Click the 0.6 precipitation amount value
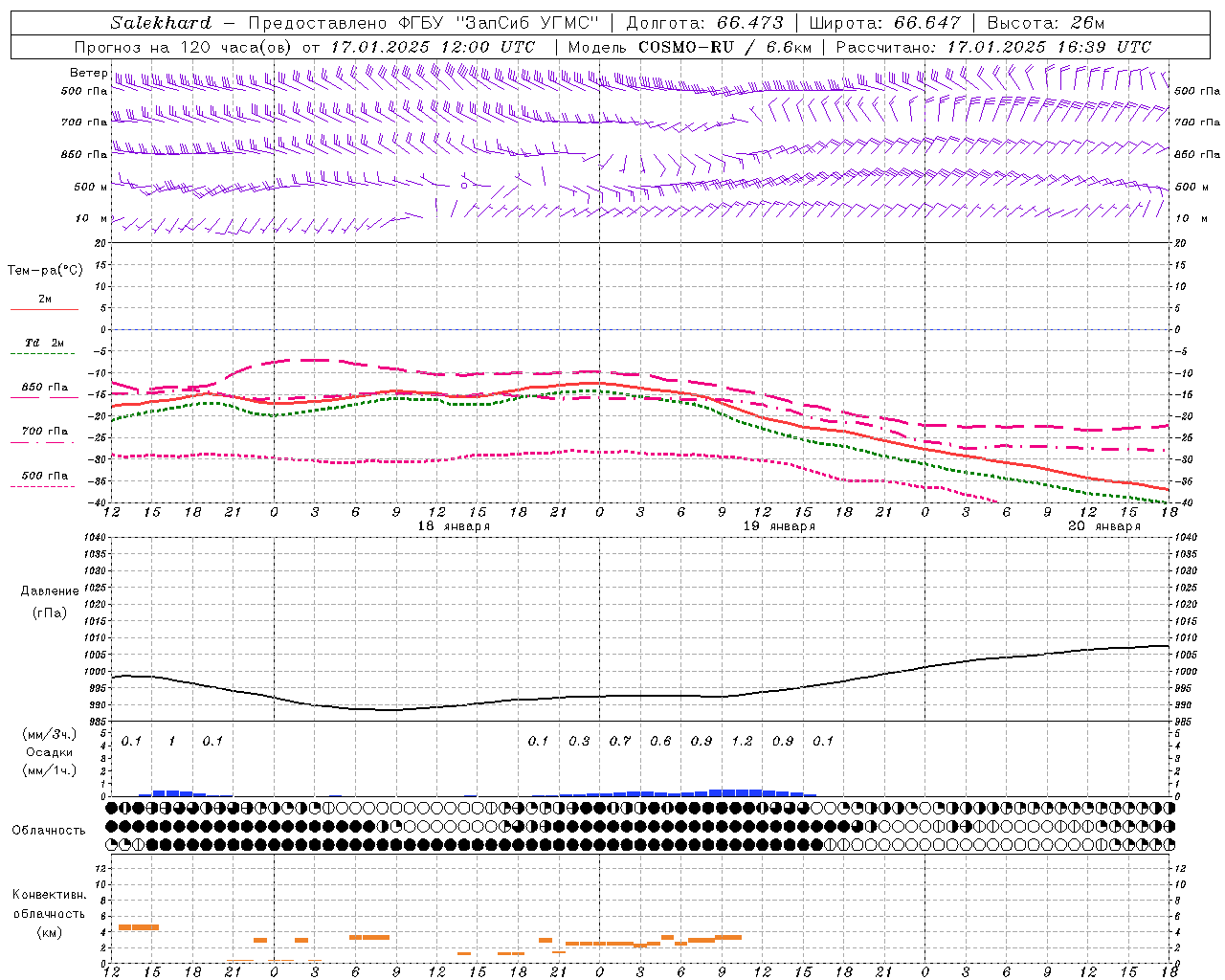The image size is (1225, 980). pyautogui.click(x=660, y=741)
